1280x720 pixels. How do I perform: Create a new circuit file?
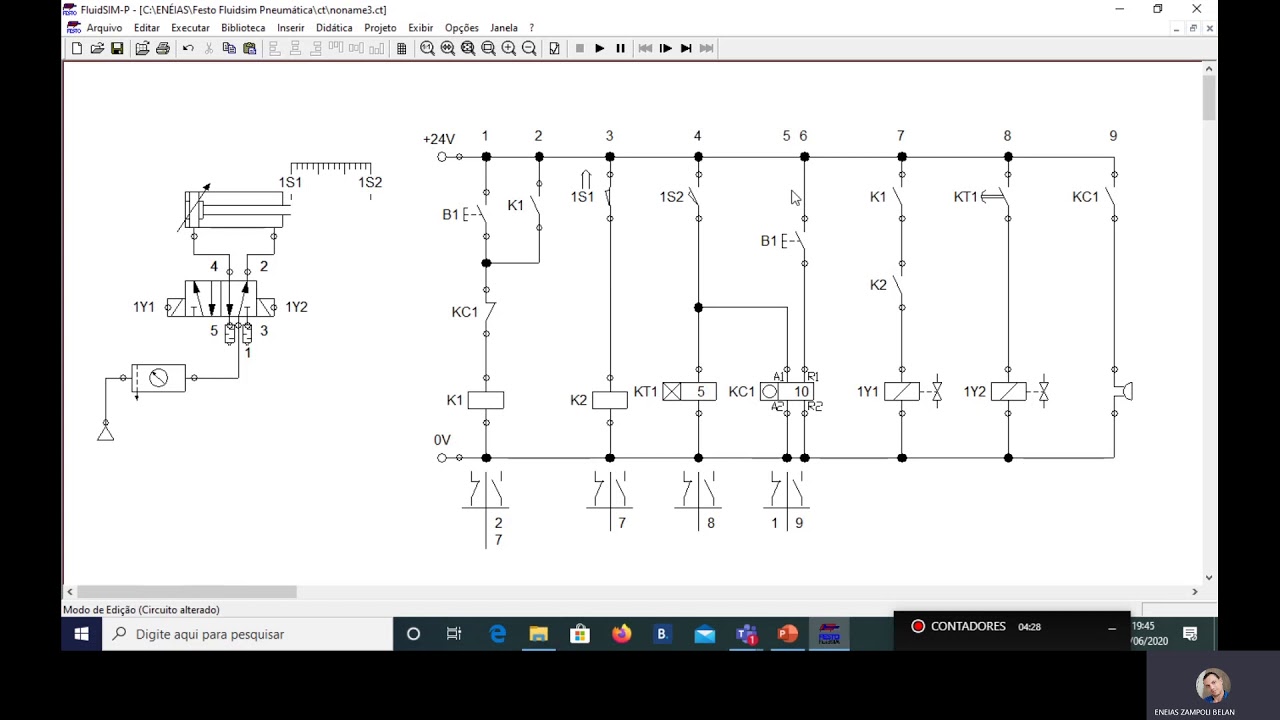[x=77, y=48]
